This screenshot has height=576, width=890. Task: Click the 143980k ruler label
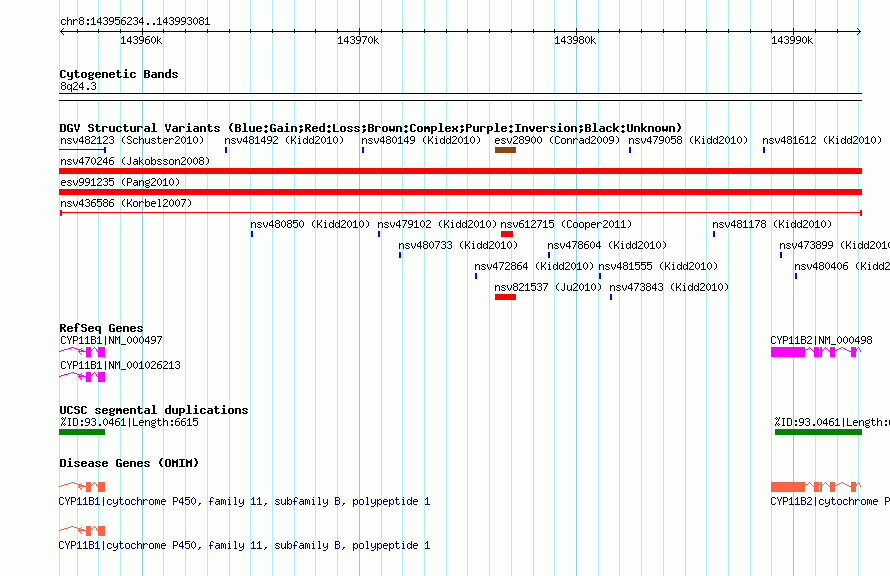575,41
